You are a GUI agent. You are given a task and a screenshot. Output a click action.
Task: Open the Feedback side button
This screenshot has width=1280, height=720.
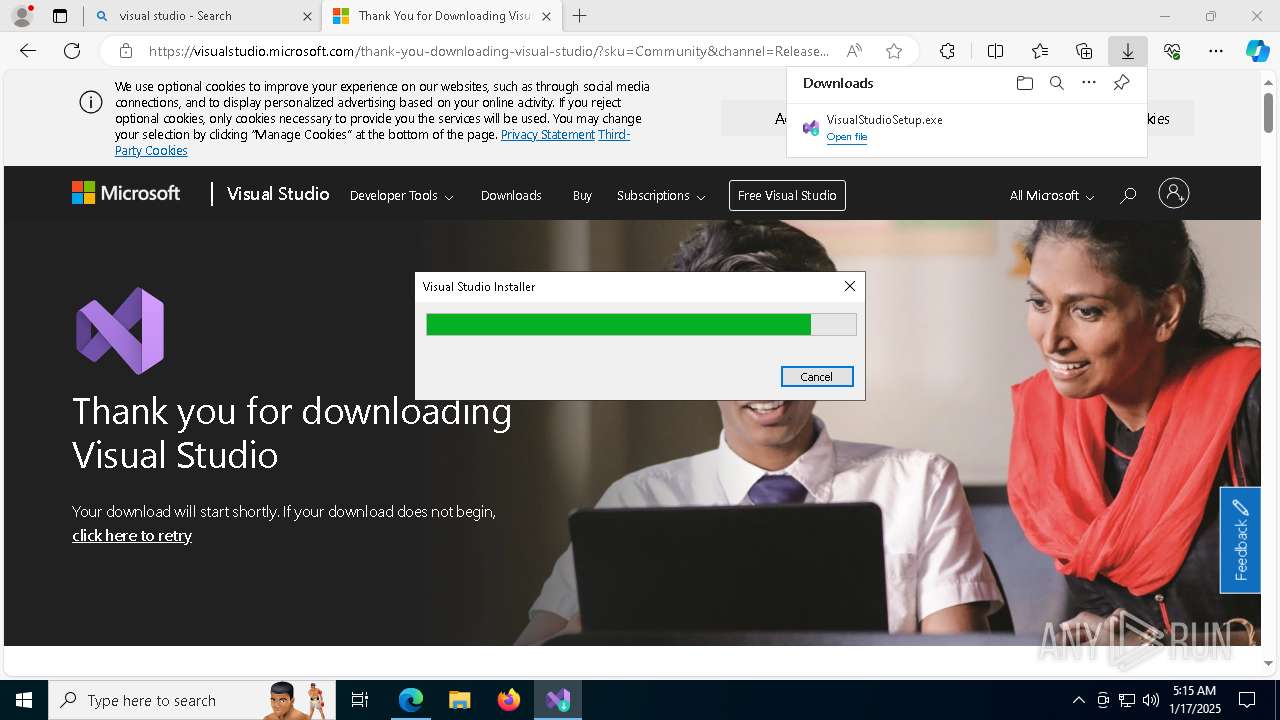pos(1240,540)
